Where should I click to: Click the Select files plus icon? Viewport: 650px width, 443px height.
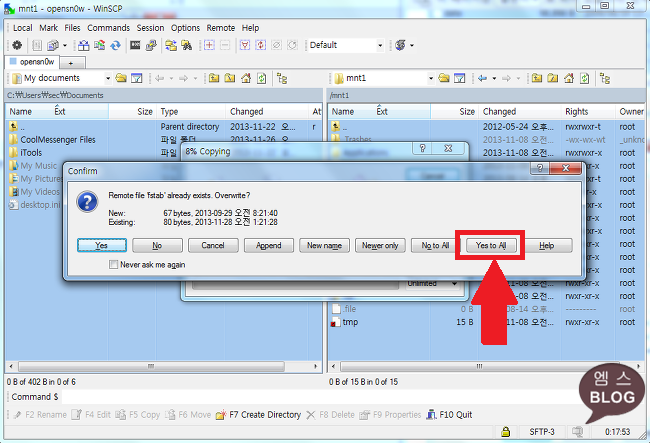coord(209,45)
